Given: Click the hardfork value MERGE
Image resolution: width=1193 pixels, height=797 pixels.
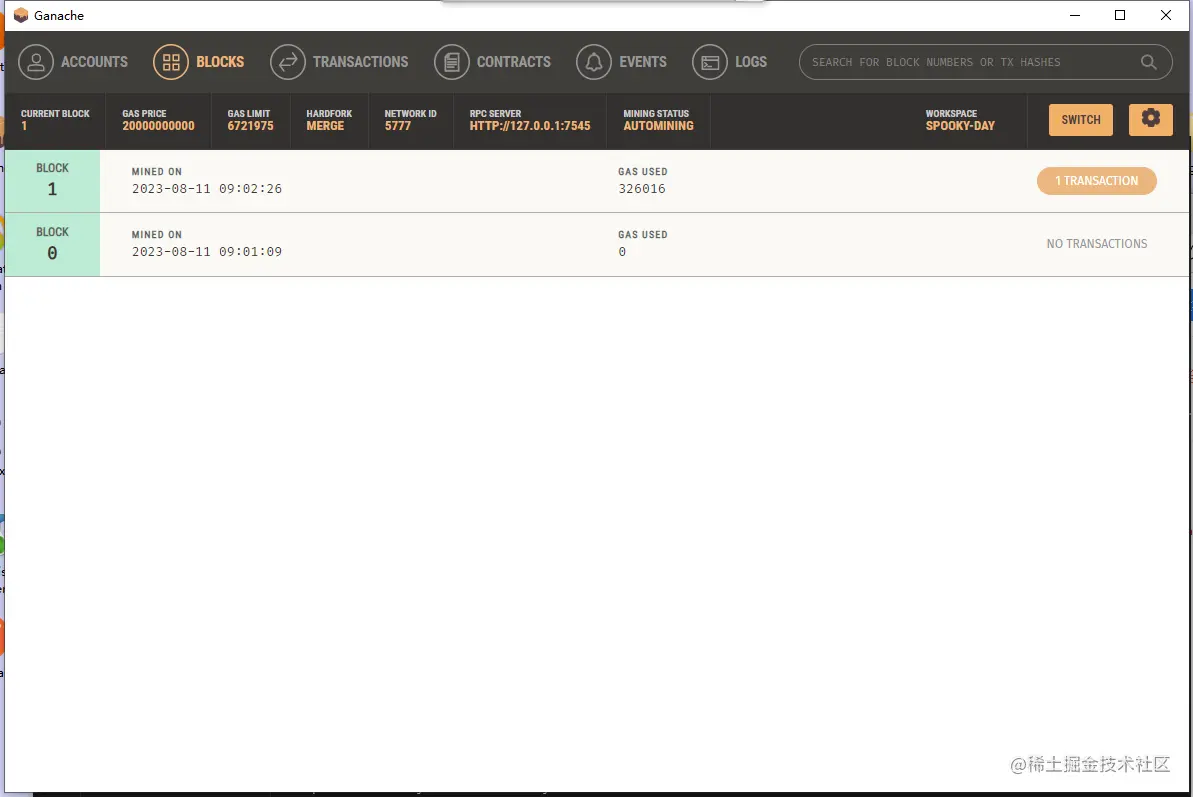Looking at the screenshot, I should pyautogui.click(x=325, y=126).
